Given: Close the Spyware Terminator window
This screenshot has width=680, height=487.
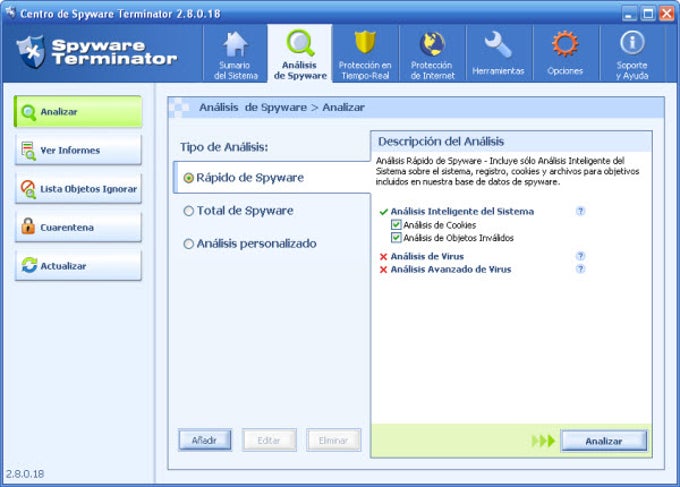Looking at the screenshot, I should click(x=667, y=13).
